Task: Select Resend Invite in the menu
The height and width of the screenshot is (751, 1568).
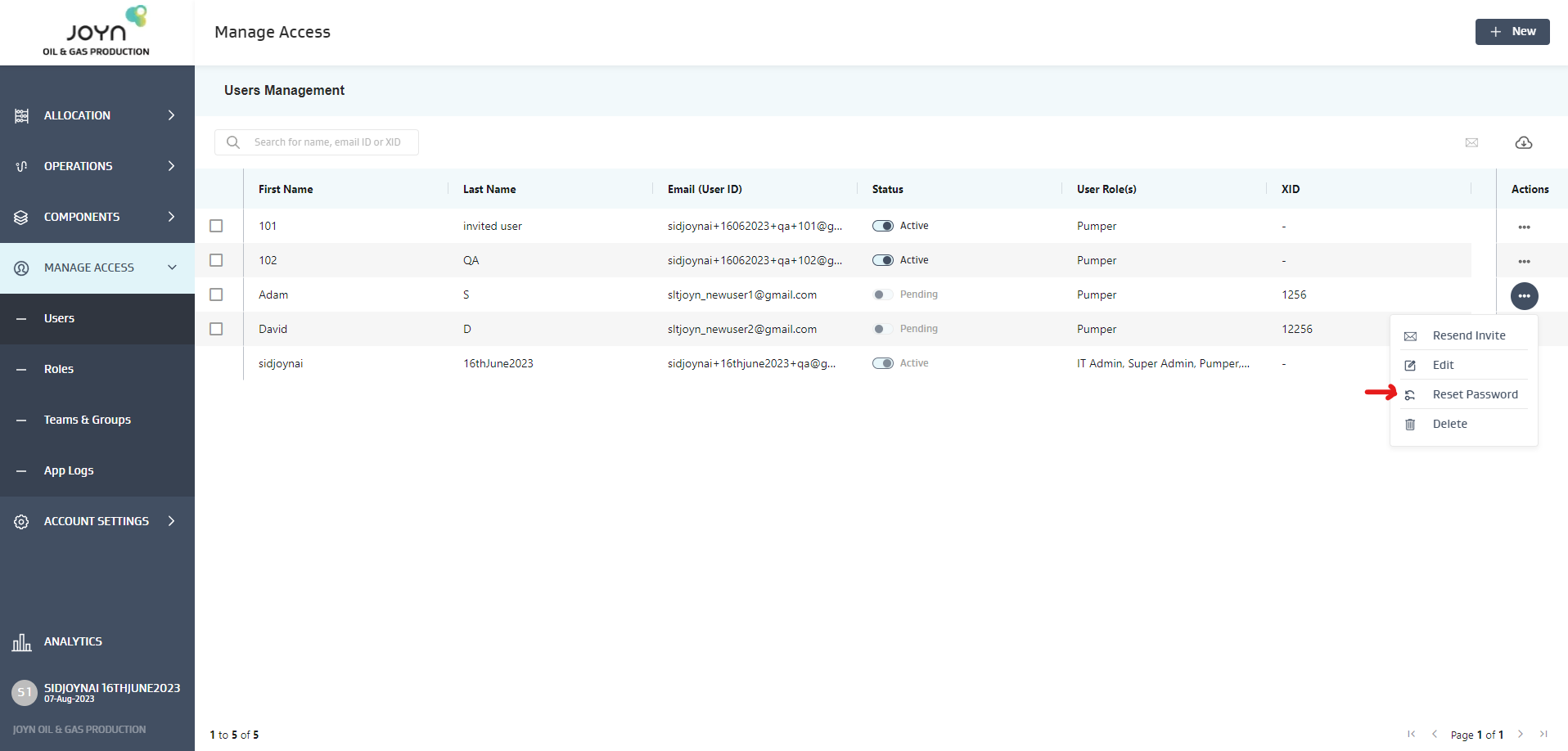Action: 1468,335
